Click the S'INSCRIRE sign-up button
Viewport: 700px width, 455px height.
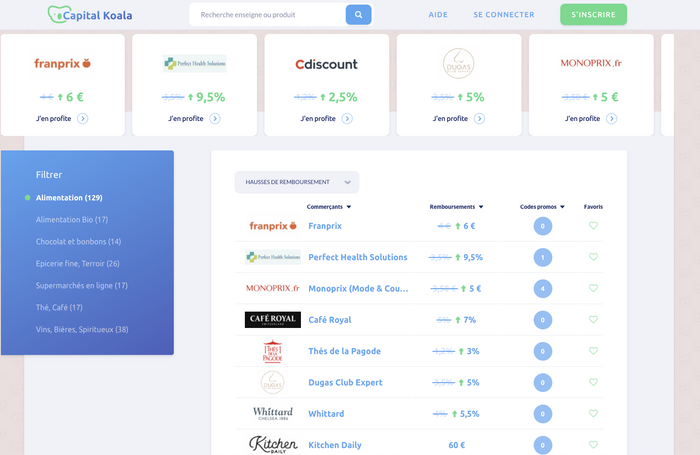[593, 15]
